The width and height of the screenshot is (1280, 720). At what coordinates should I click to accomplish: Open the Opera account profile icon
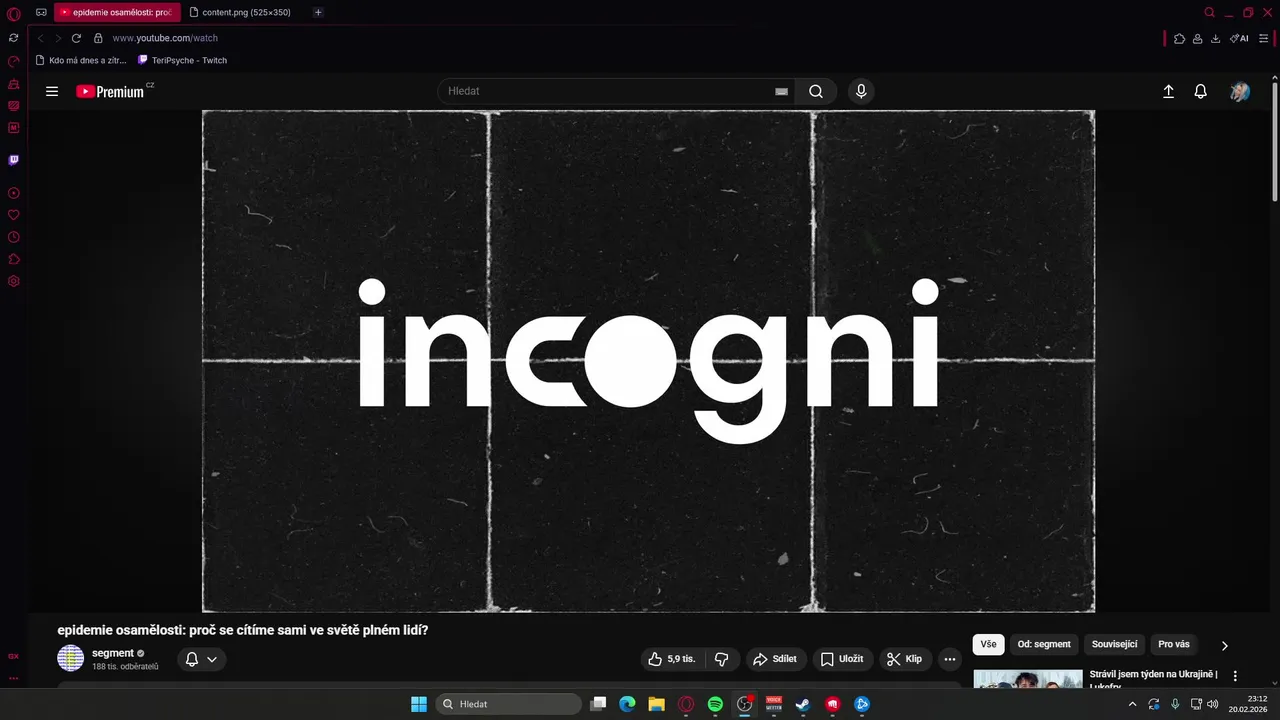click(x=1197, y=38)
